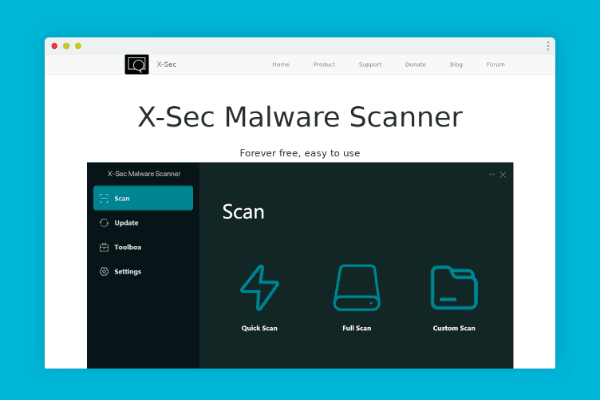Select the Update label in sidebar
Viewport: 600px width, 400px height.
point(126,223)
